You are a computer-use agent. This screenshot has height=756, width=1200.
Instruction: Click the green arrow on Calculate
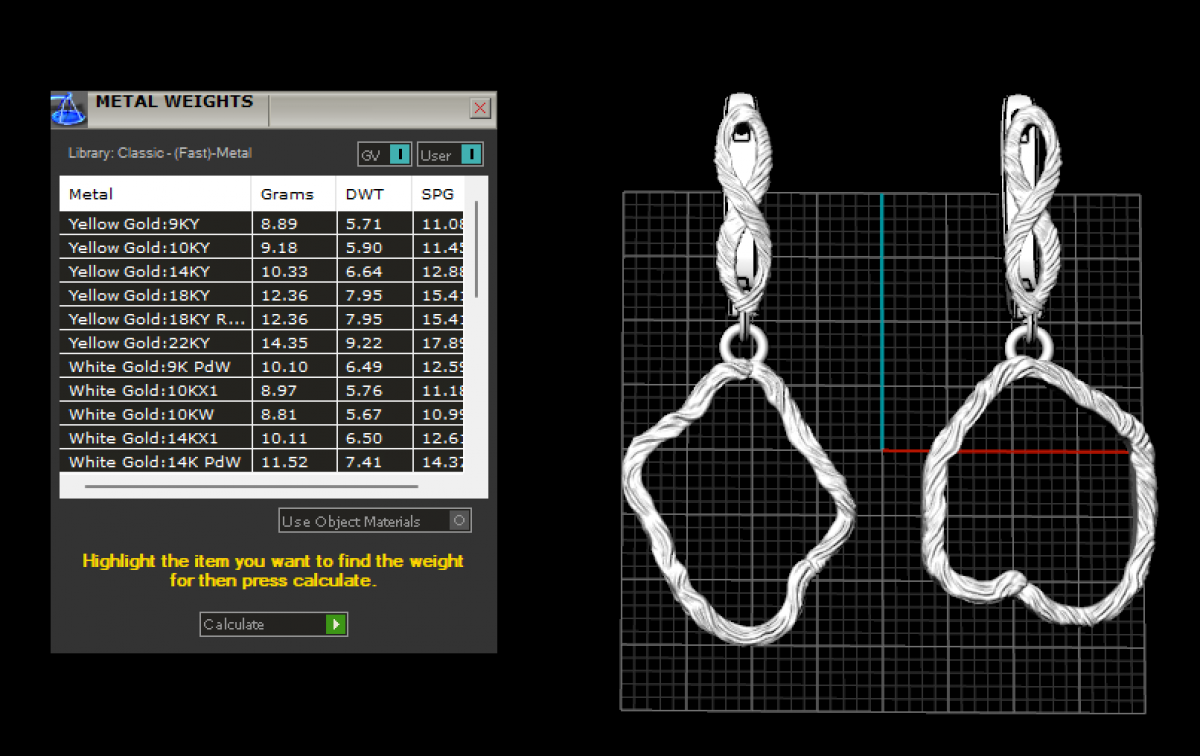coord(336,624)
